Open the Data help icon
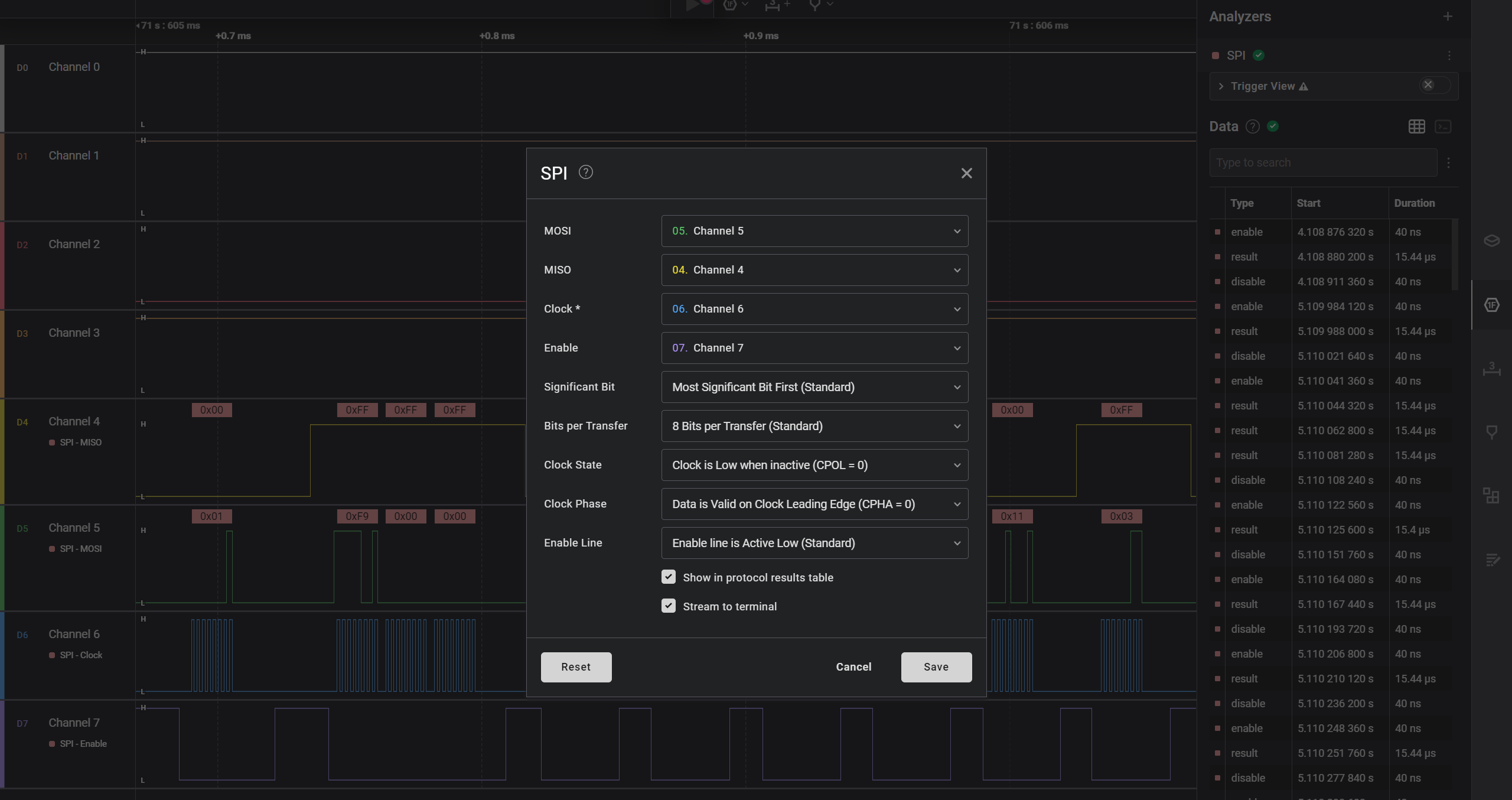Screen dimensions: 1512x800 [1252, 126]
